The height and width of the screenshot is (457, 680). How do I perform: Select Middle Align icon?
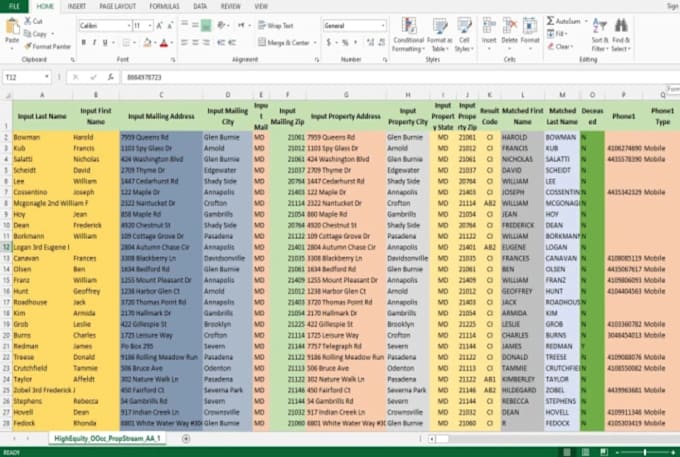coord(195,26)
